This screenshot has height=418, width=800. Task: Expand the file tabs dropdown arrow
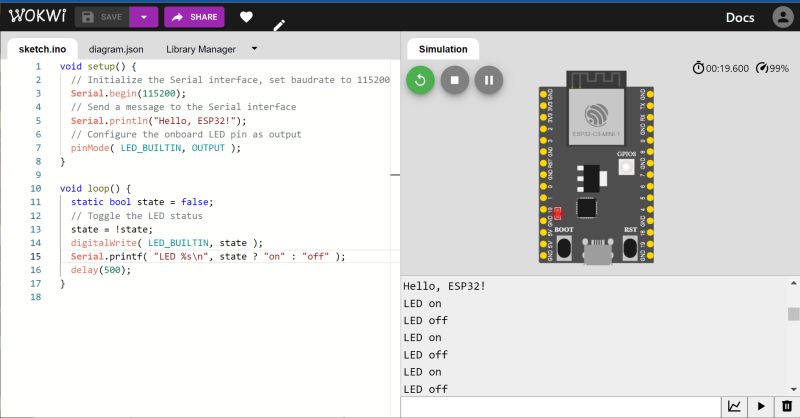coord(254,48)
